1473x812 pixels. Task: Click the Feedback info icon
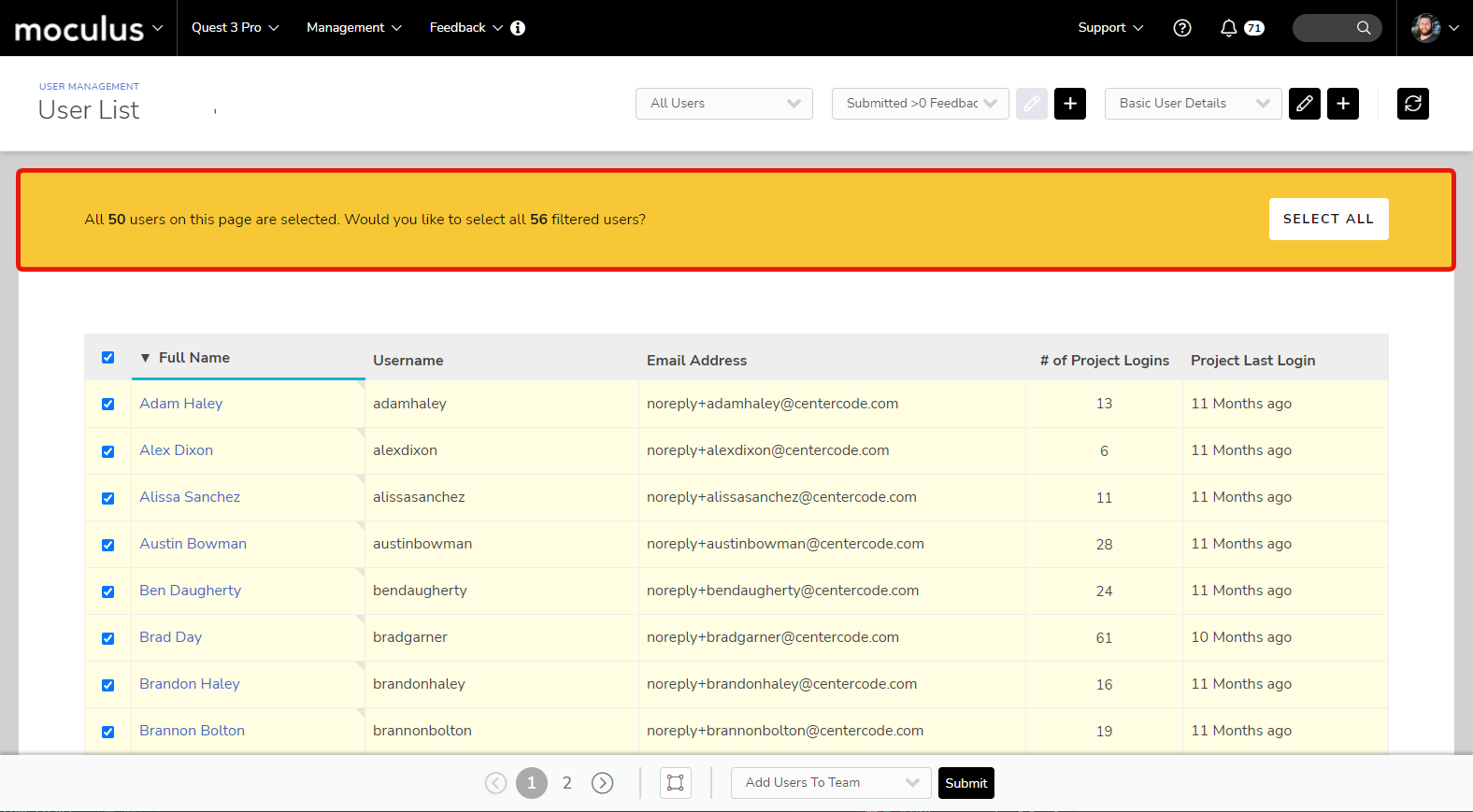(518, 28)
